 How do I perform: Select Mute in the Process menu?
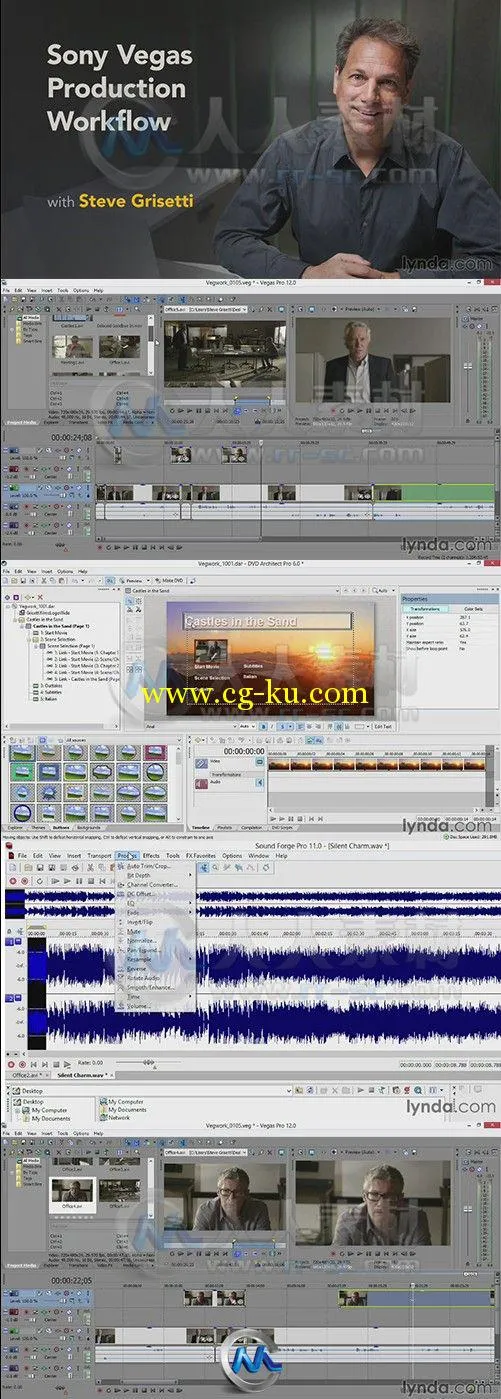[134, 932]
